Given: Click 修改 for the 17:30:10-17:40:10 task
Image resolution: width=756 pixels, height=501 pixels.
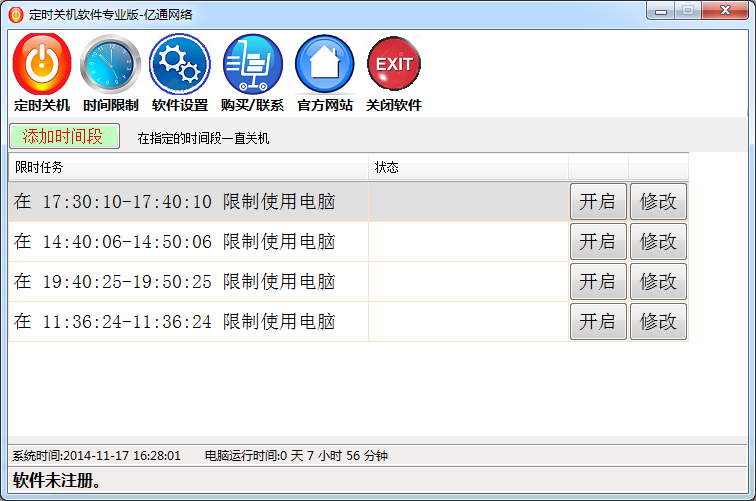Looking at the screenshot, I should tap(658, 202).
